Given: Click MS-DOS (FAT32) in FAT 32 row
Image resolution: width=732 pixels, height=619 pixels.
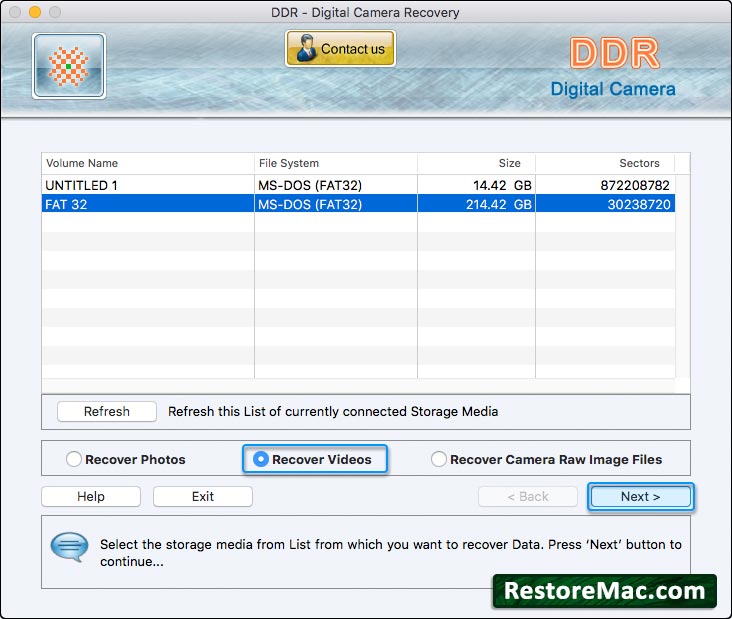Looking at the screenshot, I should click(x=310, y=204).
